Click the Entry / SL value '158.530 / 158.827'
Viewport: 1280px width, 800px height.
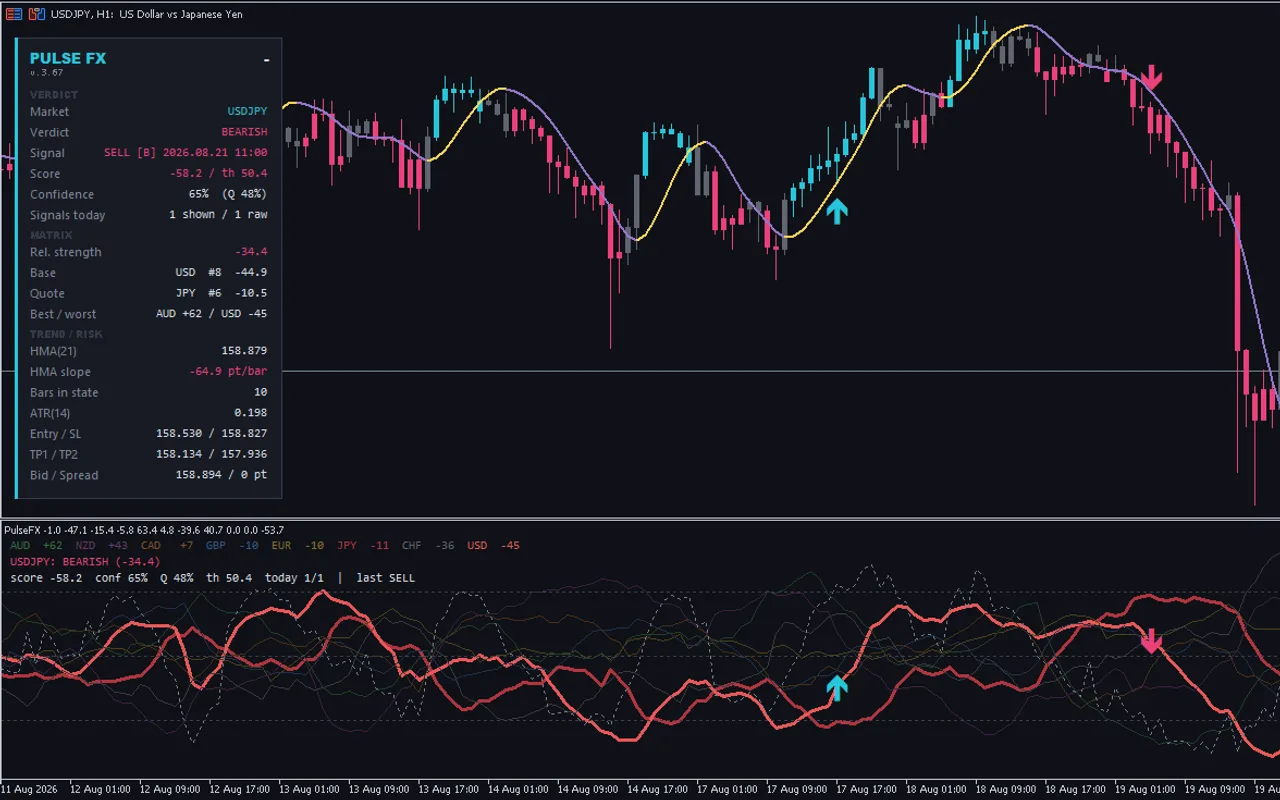pyautogui.click(x=212, y=434)
